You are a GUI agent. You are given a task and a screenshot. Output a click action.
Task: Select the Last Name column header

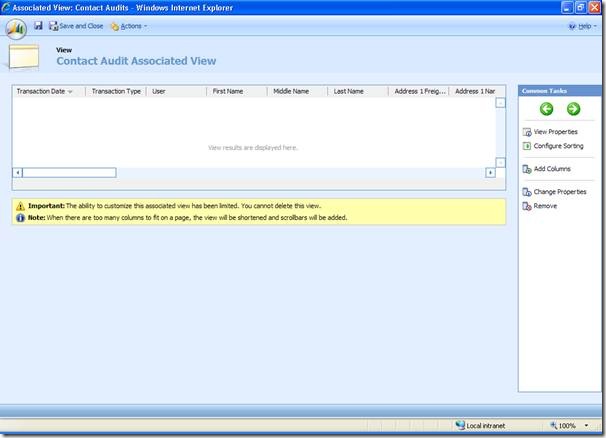[349, 91]
